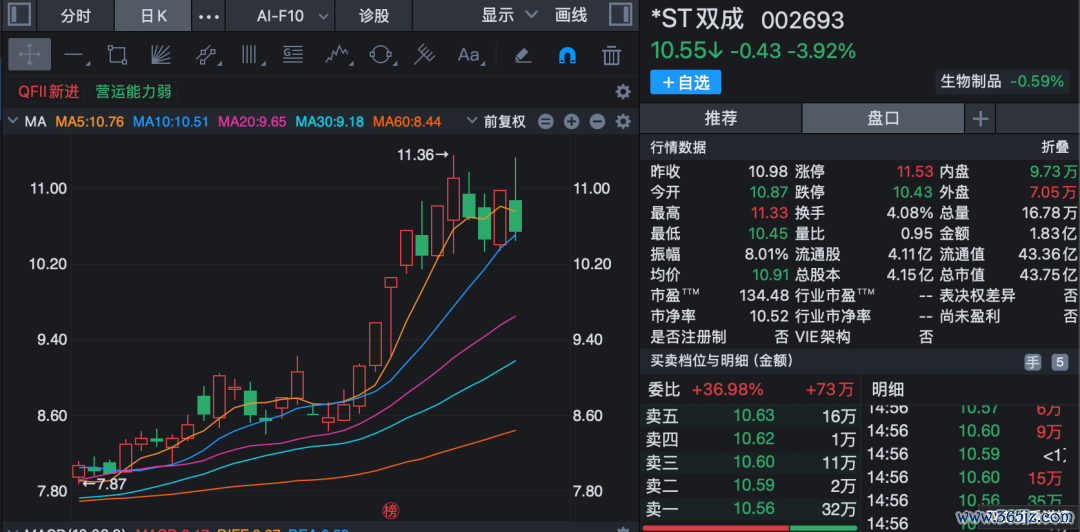The width and height of the screenshot is (1080, 532).
Task: Select the vertical period lines tool
Action: click(x=249, y=55)
